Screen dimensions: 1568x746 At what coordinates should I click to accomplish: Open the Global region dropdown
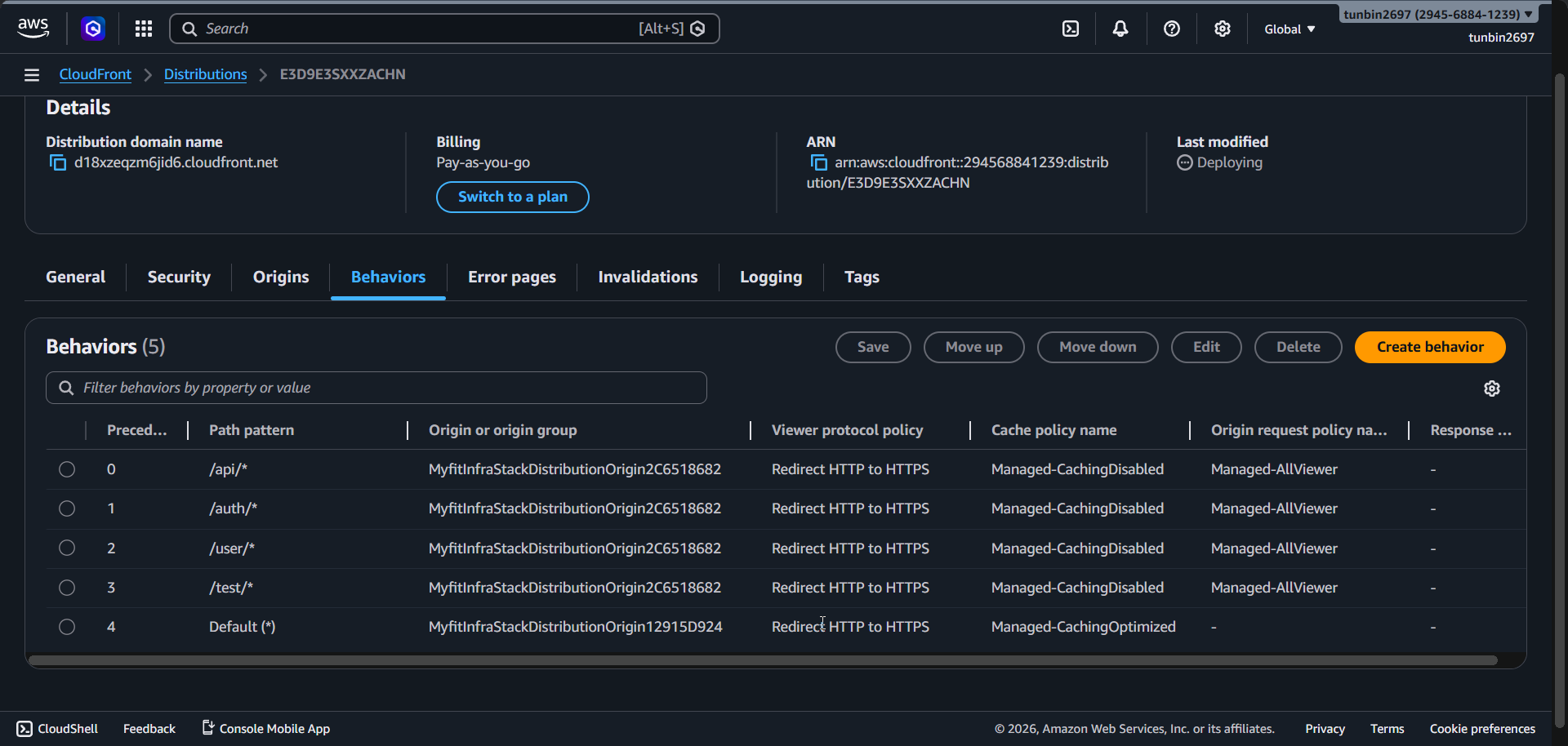1289,29
